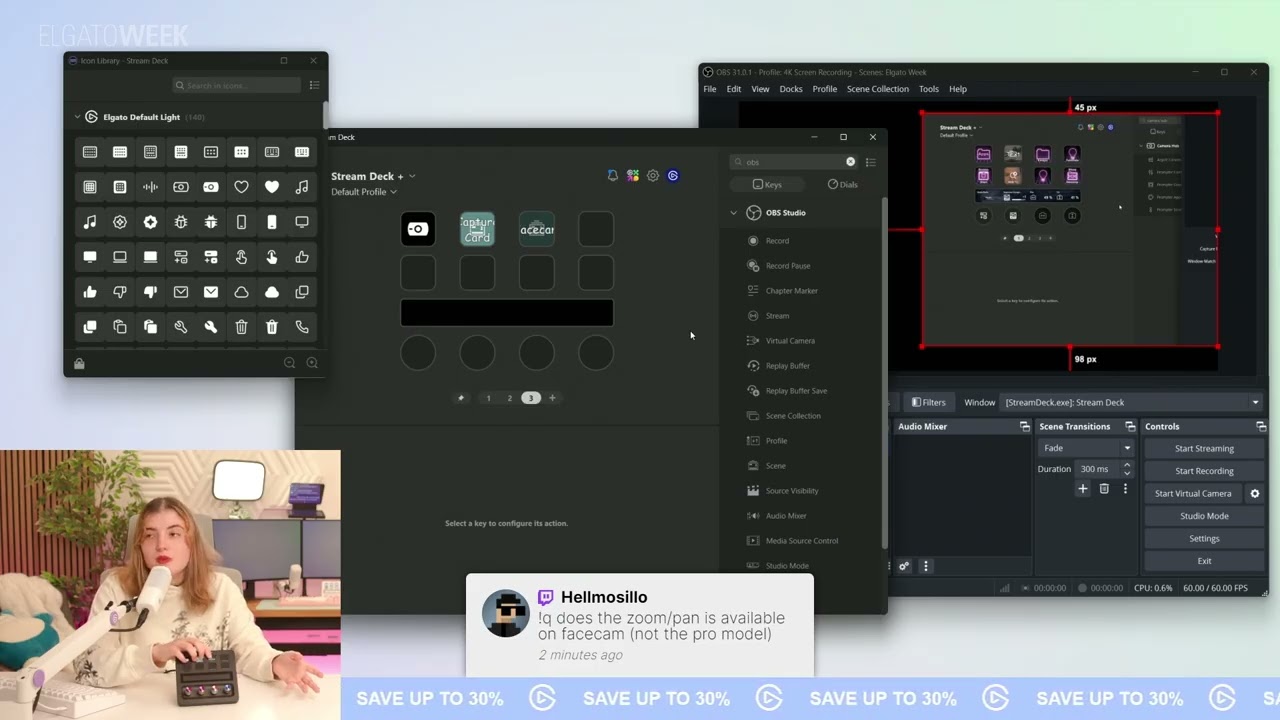Screen dimensions: 1280x720
Task: Switch Icon Library to list view
Action: coord(314,85)
